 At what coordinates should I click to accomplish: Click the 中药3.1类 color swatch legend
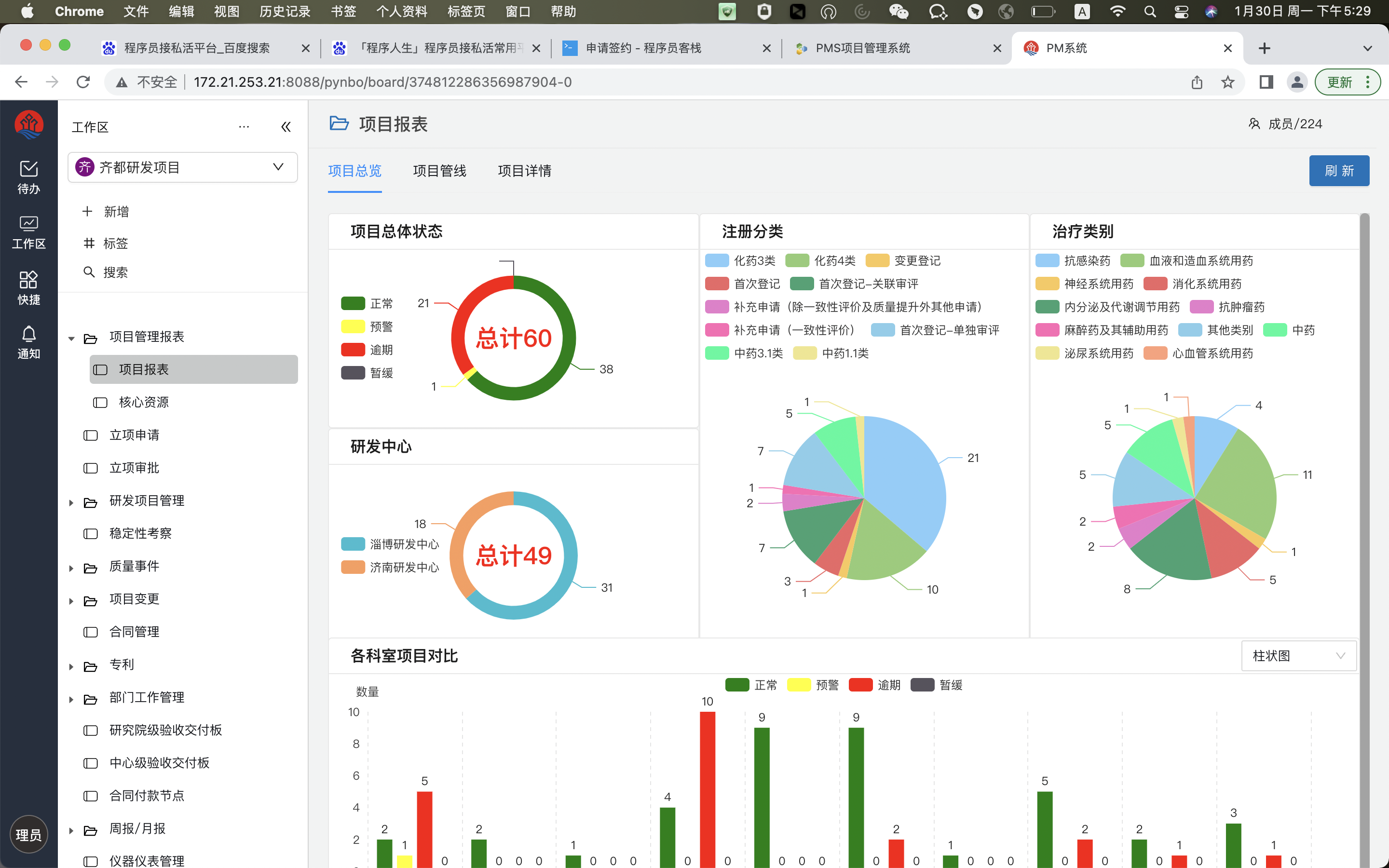(x=717, y=353)
